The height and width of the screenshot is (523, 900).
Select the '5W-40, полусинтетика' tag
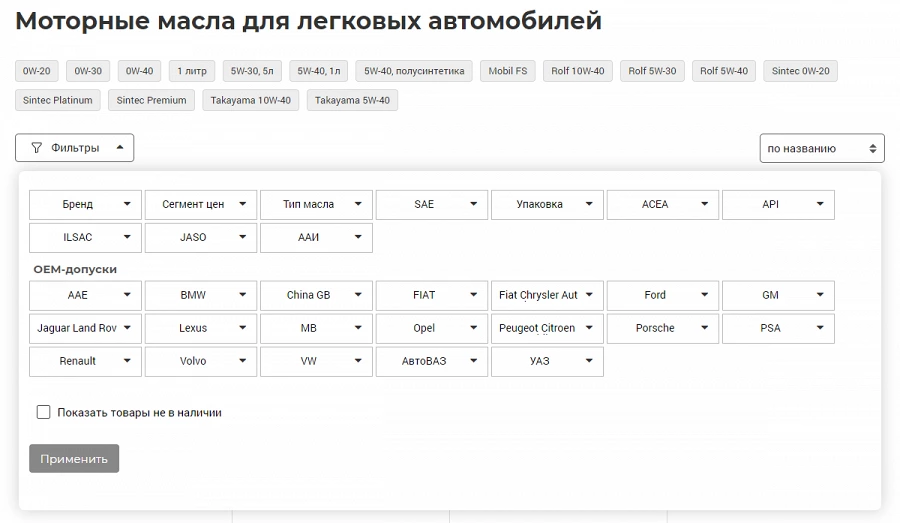(414, 71)
